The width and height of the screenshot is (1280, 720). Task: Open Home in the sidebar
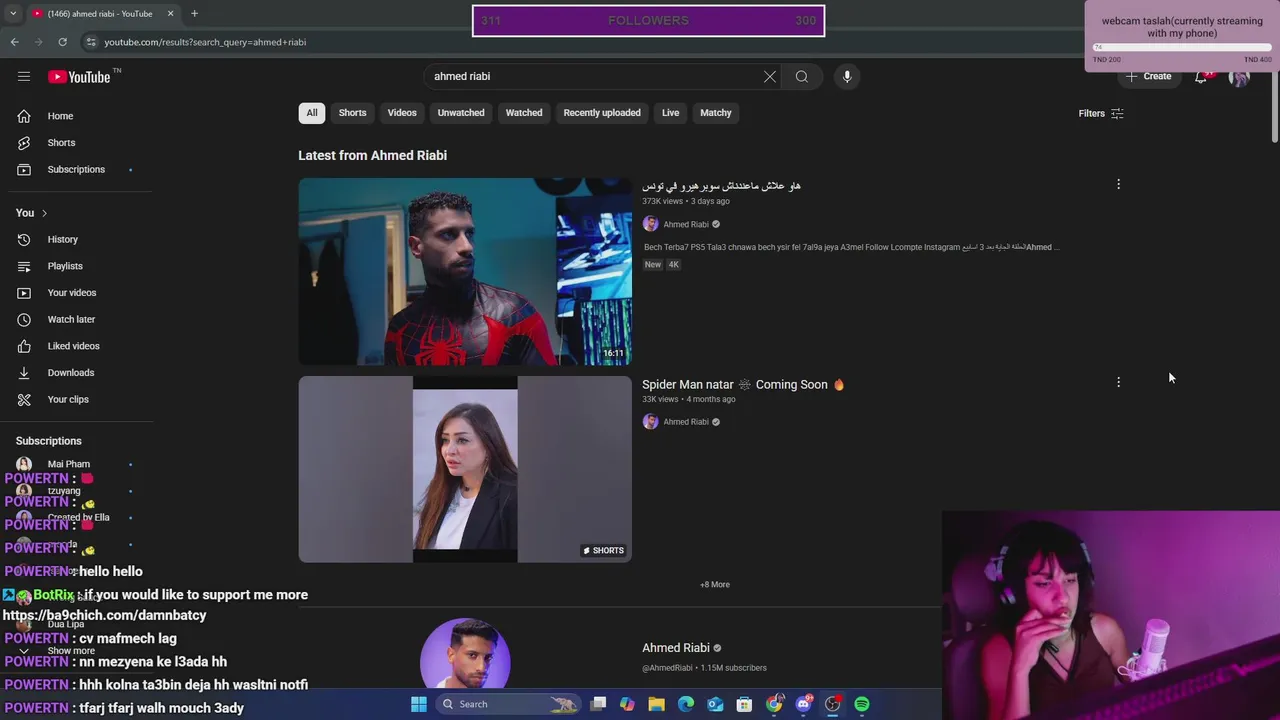pyautogui.click(x=60, y=116)
